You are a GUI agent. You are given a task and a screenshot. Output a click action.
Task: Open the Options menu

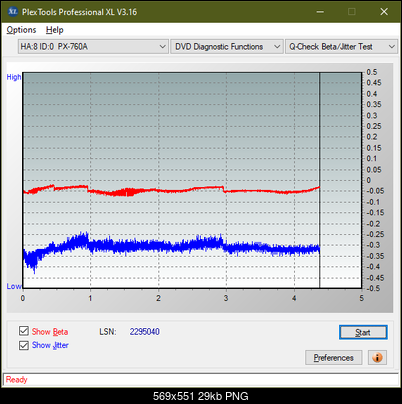(x=21, y=30)
